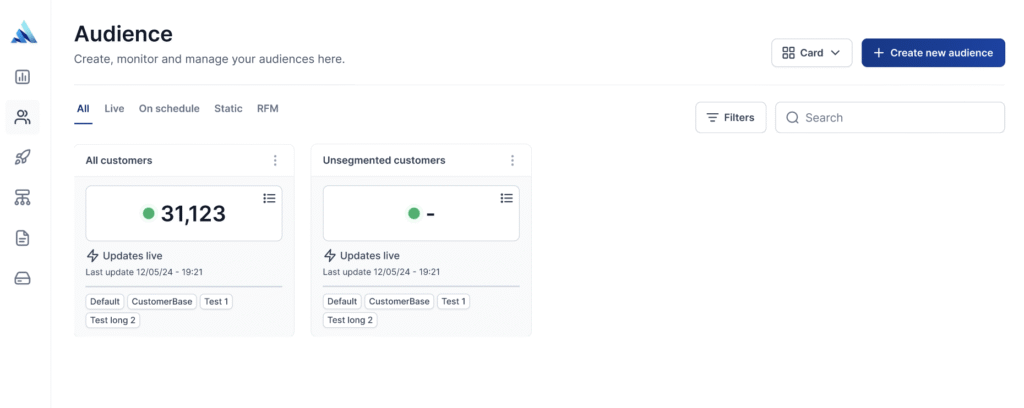Open list icon on Unsegmented customers count box

pyautogui.click(x=506, y=198)
